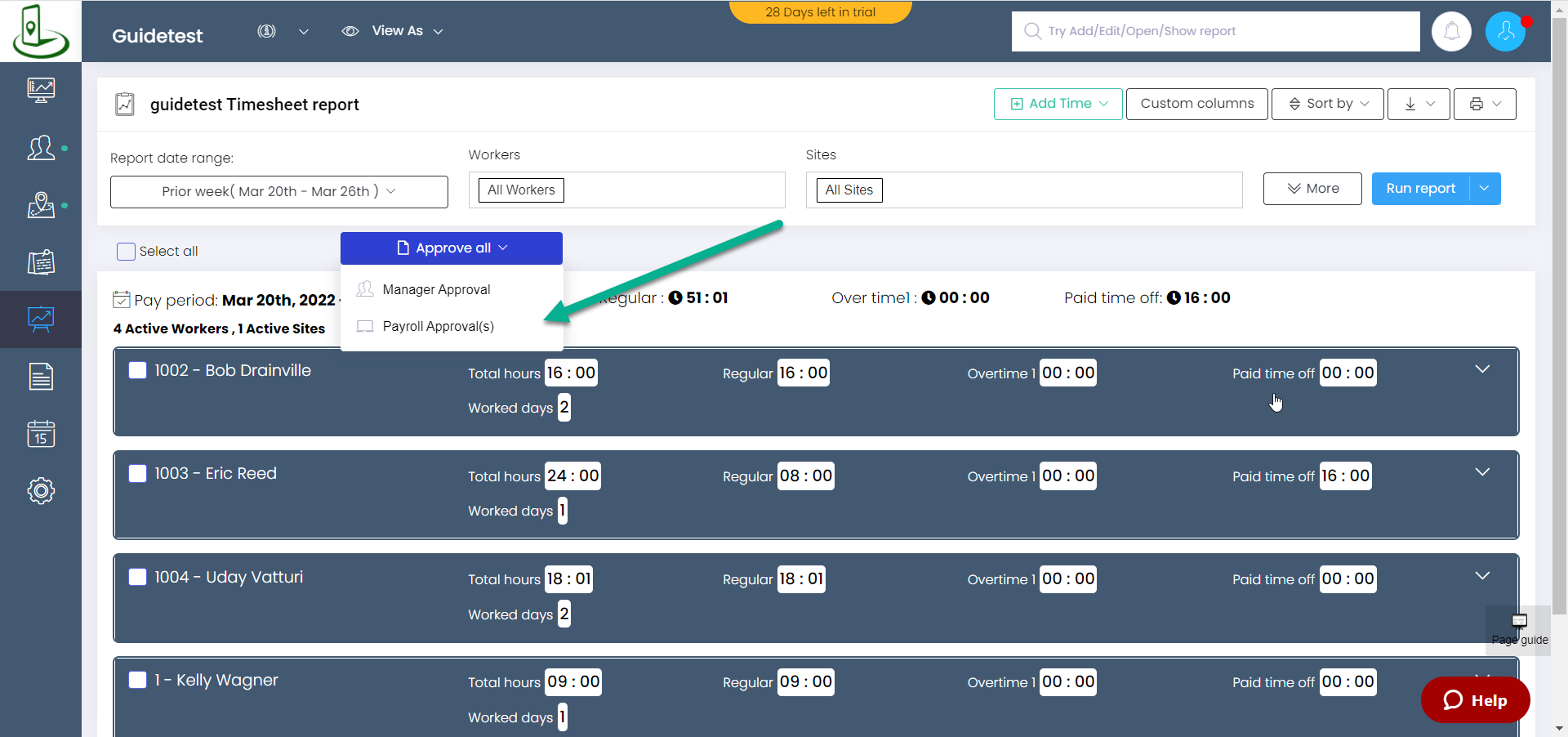1568x737 pixels.
Task: Expand Bob Drainville's row details
Action: pos(1482,369)
